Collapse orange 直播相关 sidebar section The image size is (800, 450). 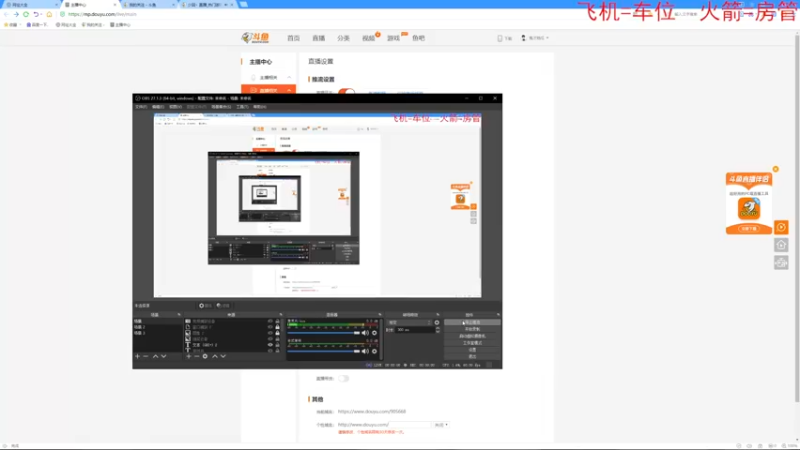pos(268,90)
